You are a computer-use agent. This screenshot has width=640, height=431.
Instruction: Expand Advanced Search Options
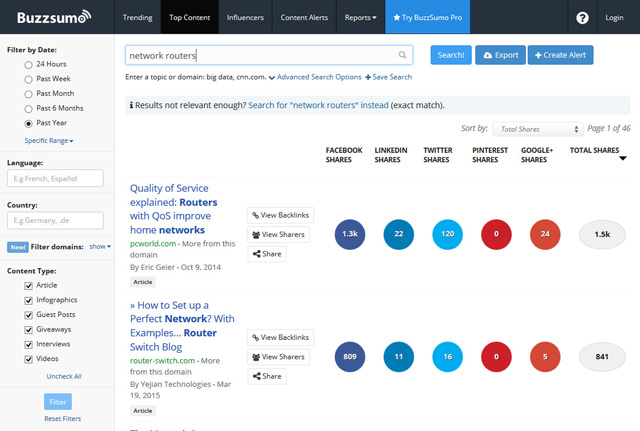click(315, 77)
